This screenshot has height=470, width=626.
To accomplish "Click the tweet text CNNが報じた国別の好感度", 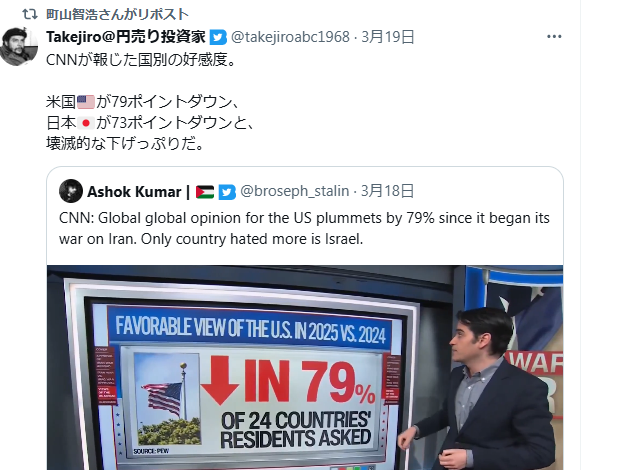I will pos(141,60).
